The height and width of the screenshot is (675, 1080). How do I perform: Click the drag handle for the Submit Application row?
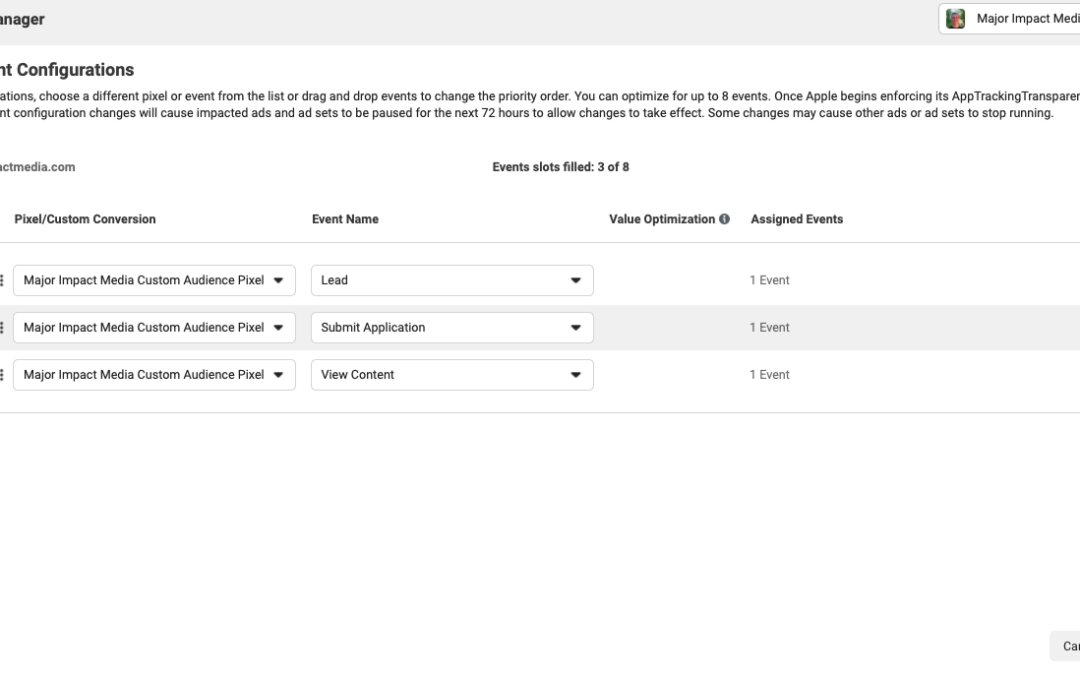point(1,327)
